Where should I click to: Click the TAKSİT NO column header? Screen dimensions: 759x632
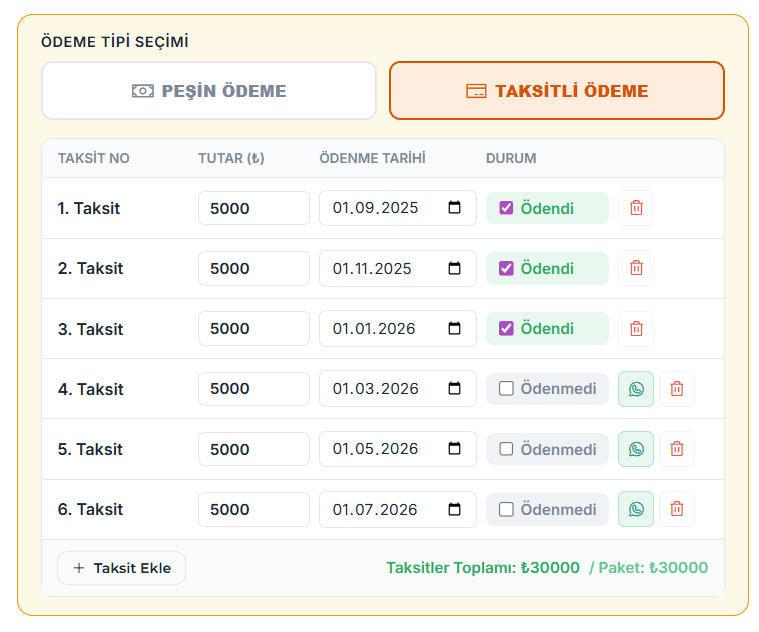pyautogui.click(x=94, y=158)
